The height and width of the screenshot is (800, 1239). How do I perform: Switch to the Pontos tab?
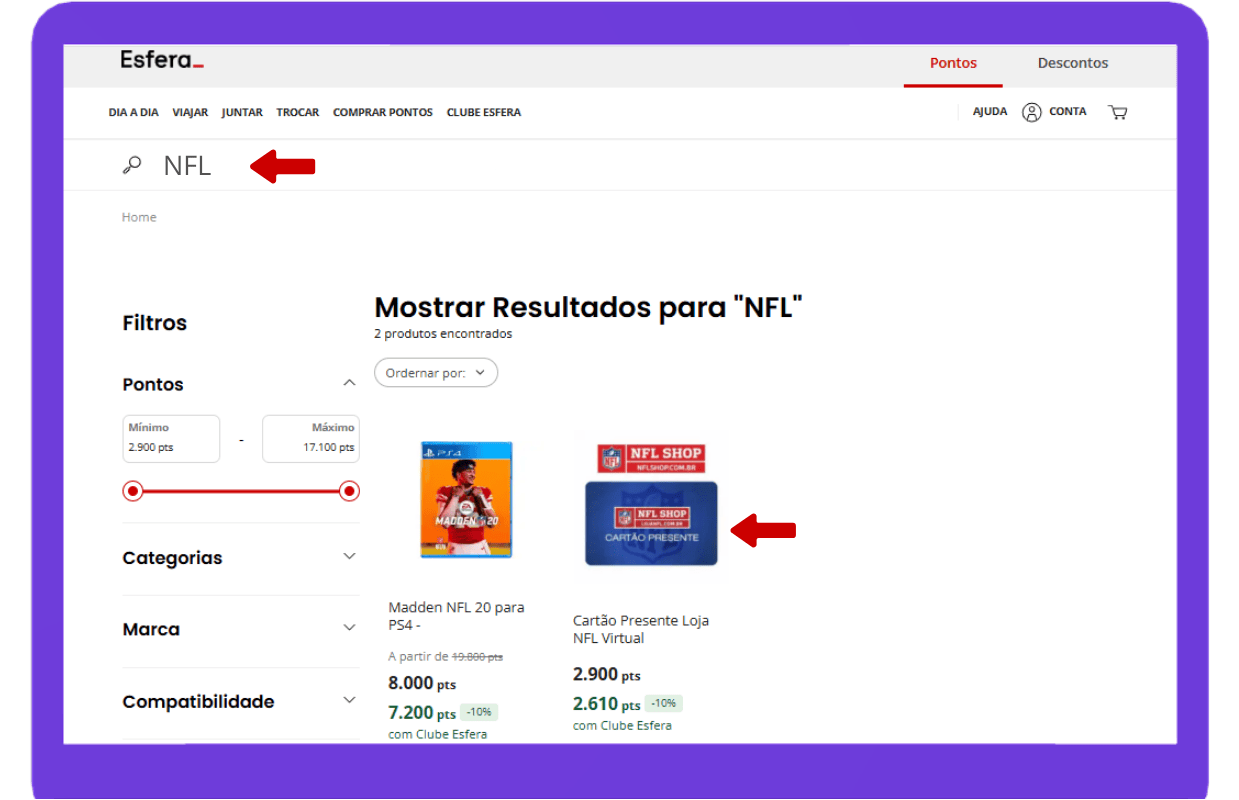953,63
